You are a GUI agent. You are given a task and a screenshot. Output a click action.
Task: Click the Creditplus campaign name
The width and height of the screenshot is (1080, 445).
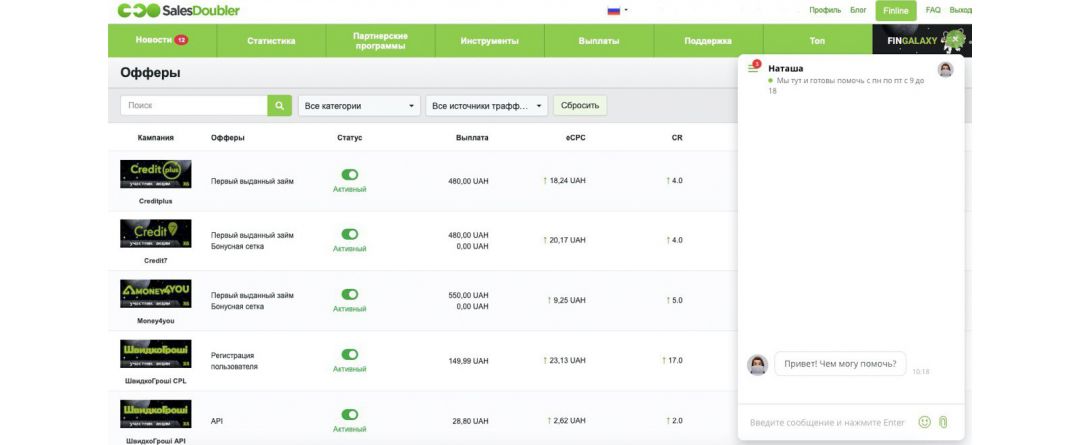[x=156, y=201]
